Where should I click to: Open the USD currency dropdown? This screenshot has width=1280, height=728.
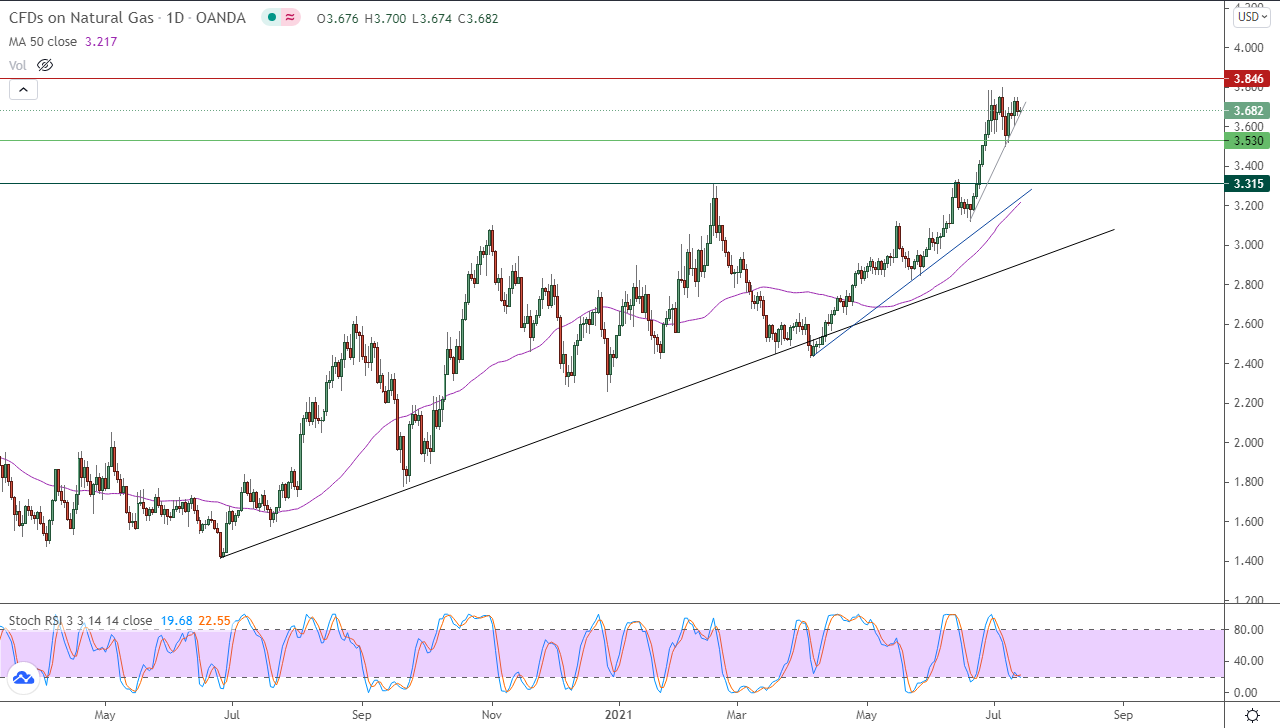[x=1251, y=17]
